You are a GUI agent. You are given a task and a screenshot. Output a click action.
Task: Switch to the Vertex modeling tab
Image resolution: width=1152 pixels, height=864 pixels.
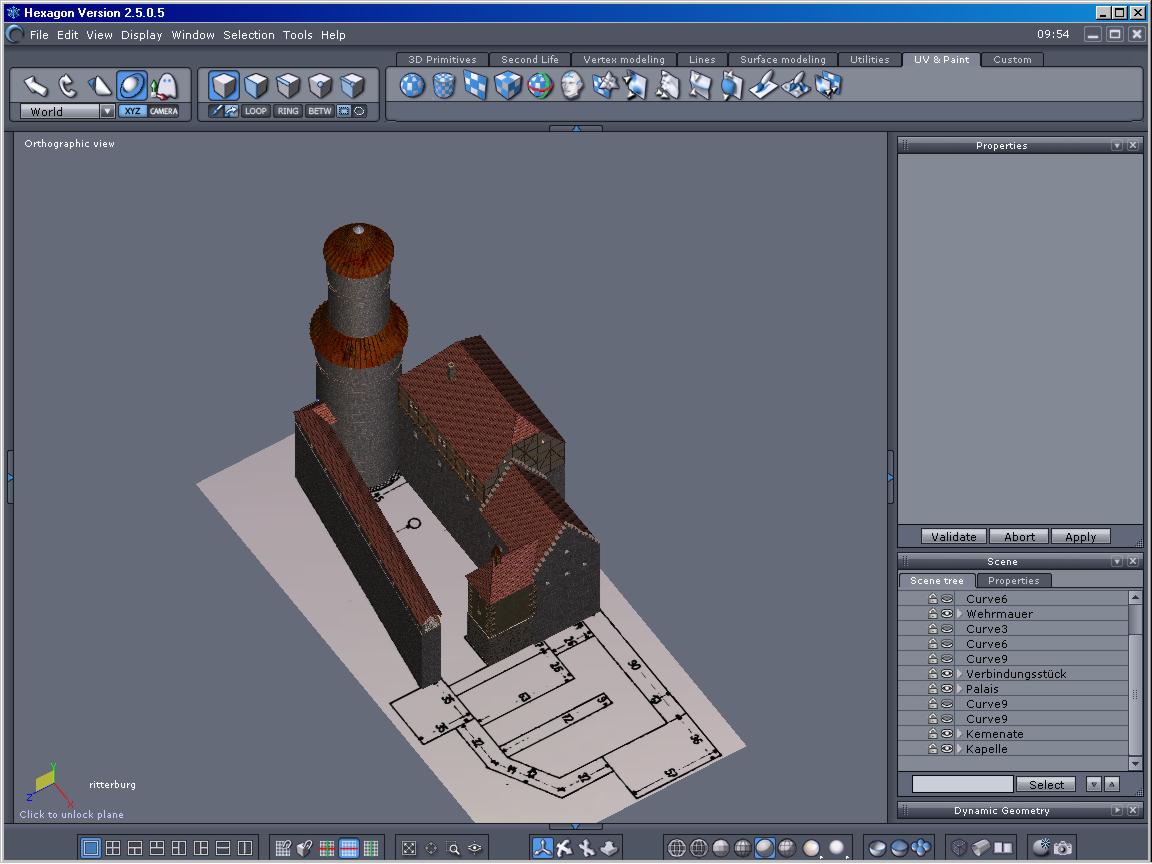pyautogui.click(x=623, y=60)
